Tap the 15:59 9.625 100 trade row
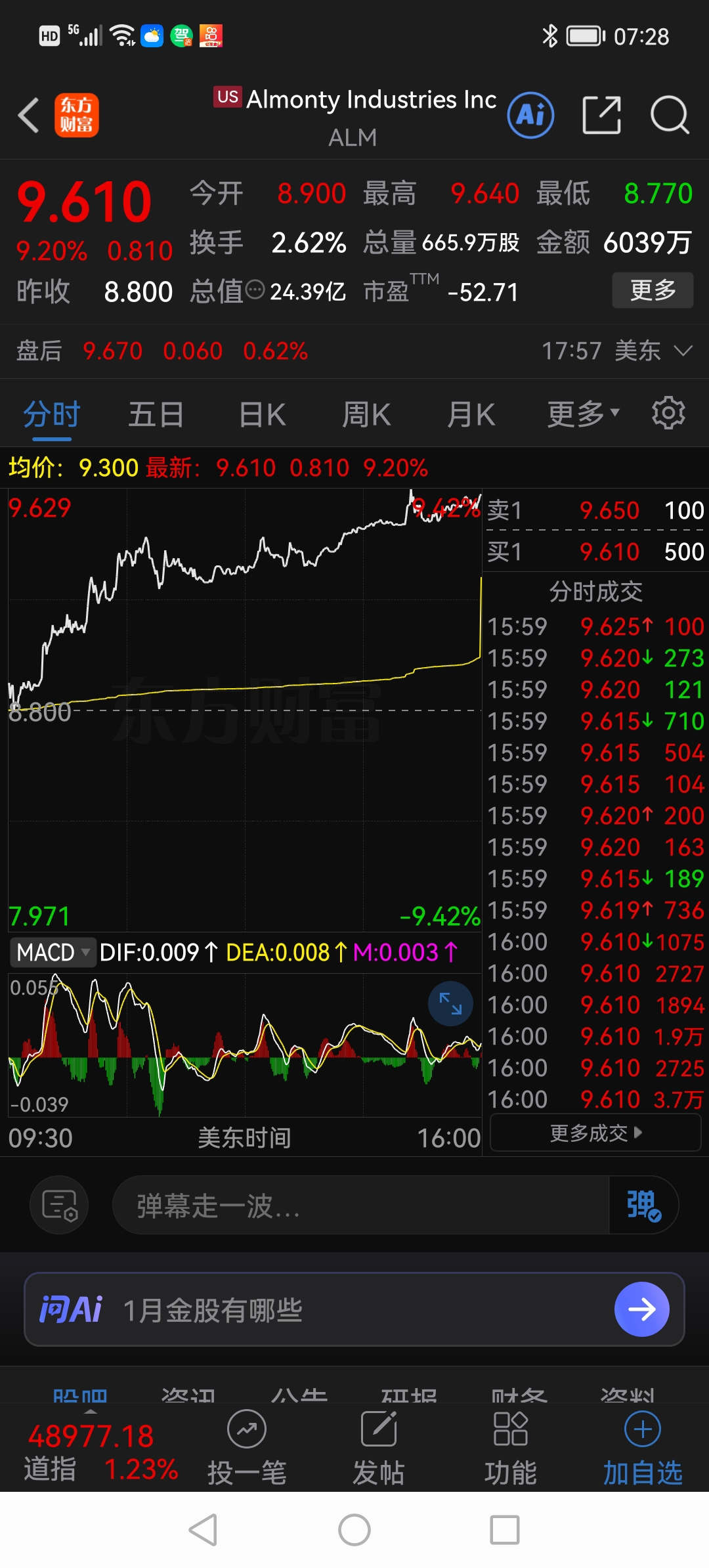This screenshot has height=1568, width=709. 595,626
